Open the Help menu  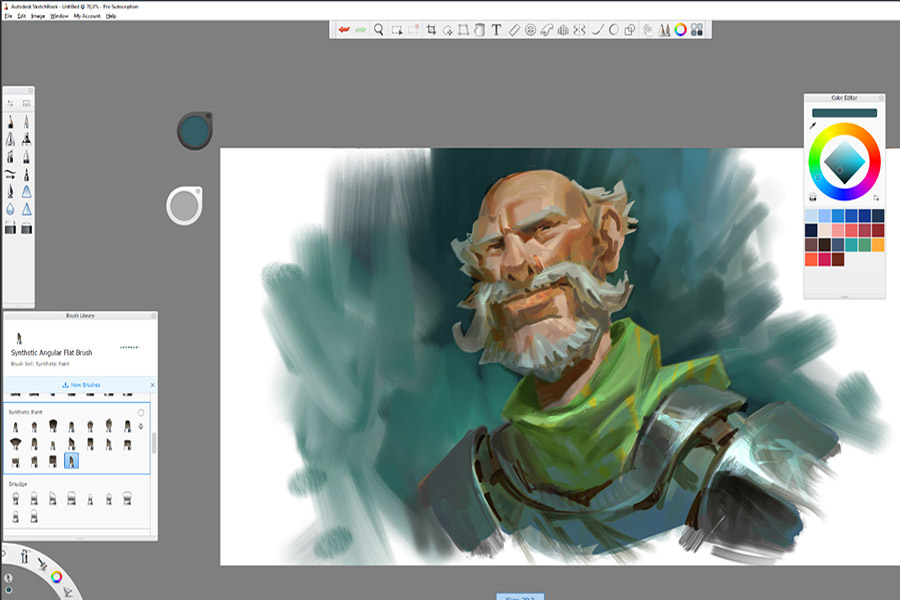click(x=111, y=16)
